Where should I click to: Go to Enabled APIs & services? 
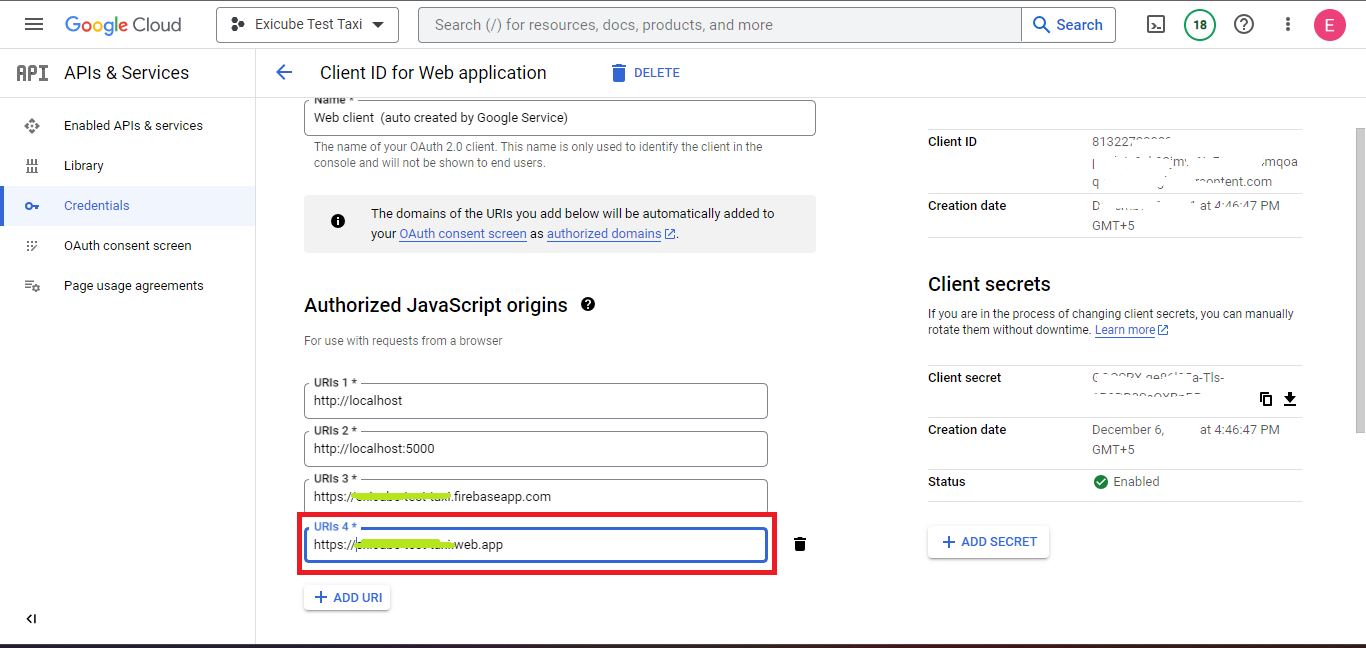click(x=133, y=126)
